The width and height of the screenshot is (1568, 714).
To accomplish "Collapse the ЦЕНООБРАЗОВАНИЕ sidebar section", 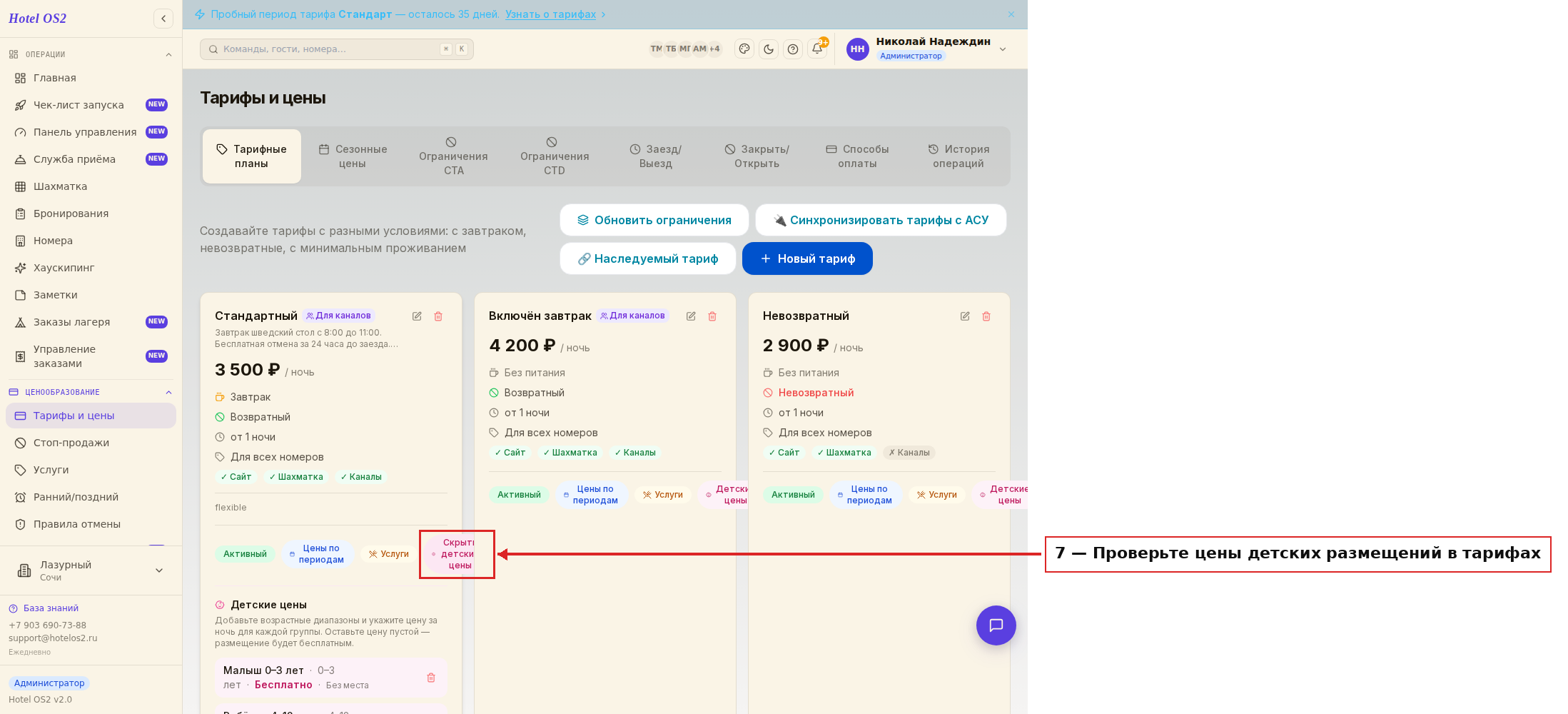I will click(x=168, y=392).
